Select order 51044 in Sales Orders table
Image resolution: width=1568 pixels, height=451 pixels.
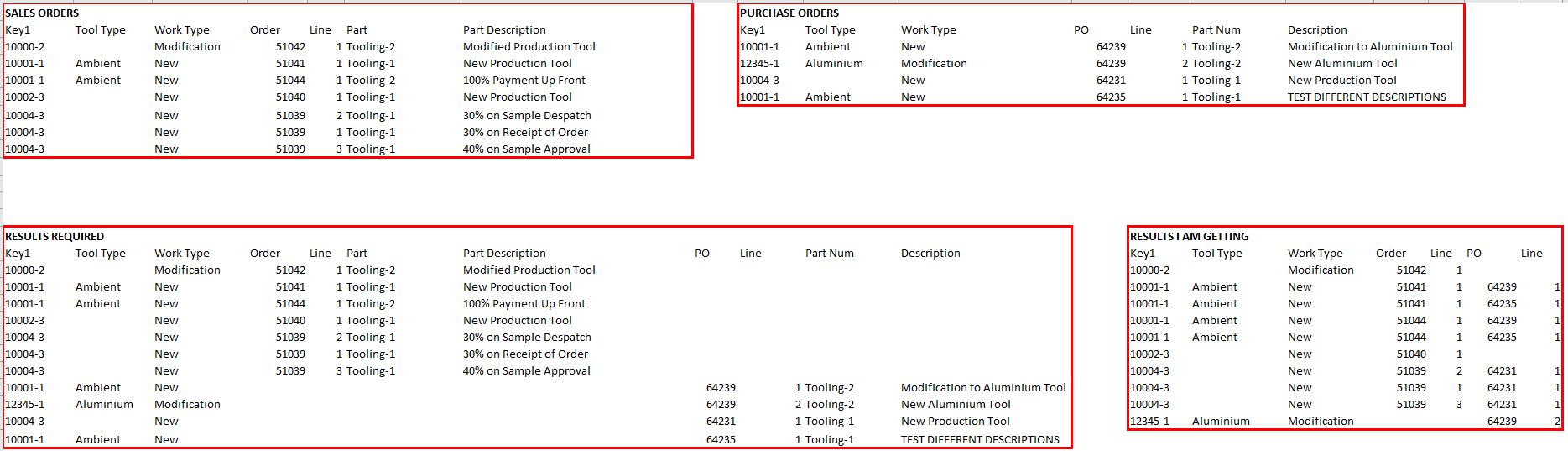tap(290, 81)
